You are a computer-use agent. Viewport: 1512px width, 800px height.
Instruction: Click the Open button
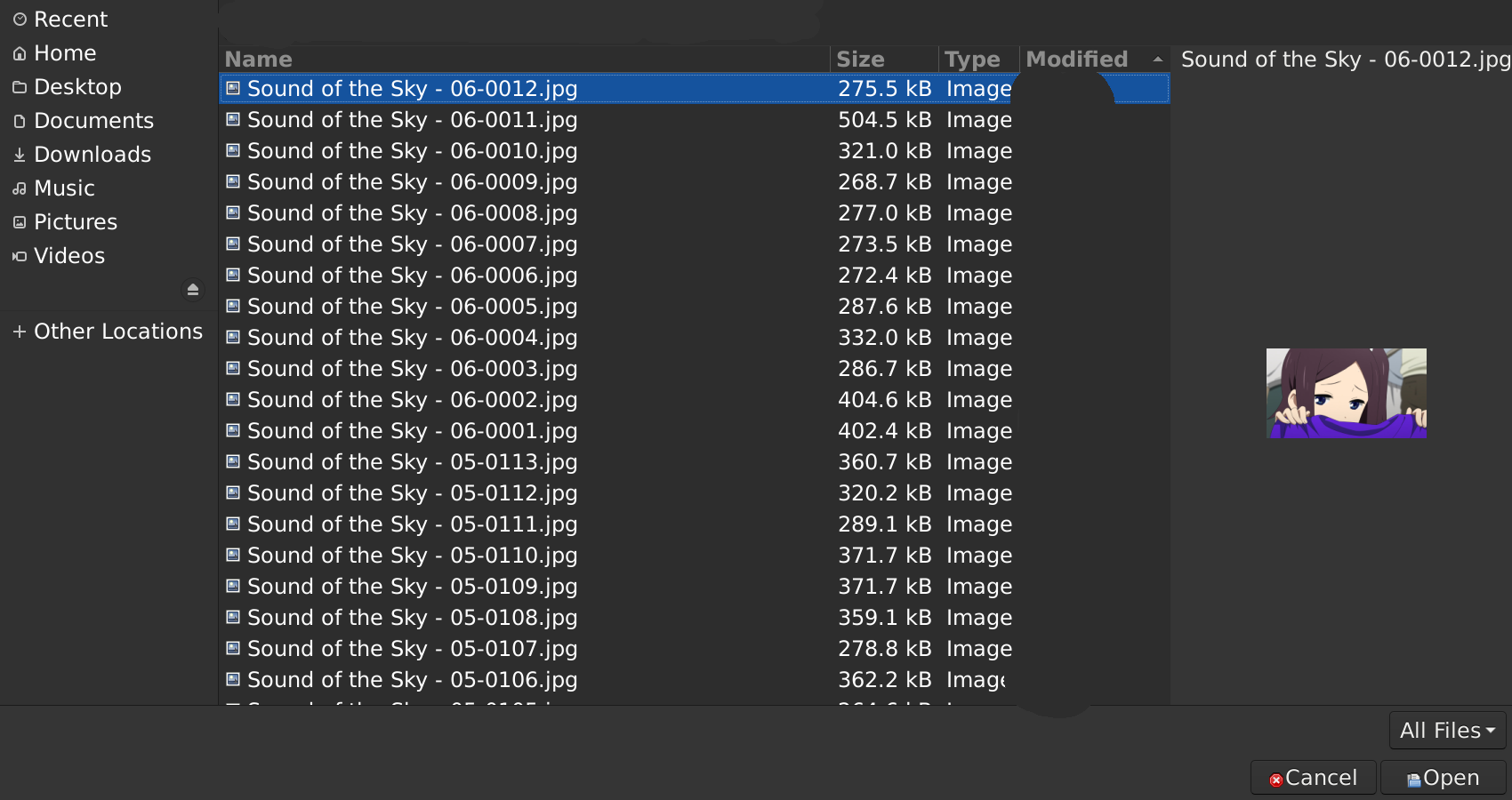1444,778
